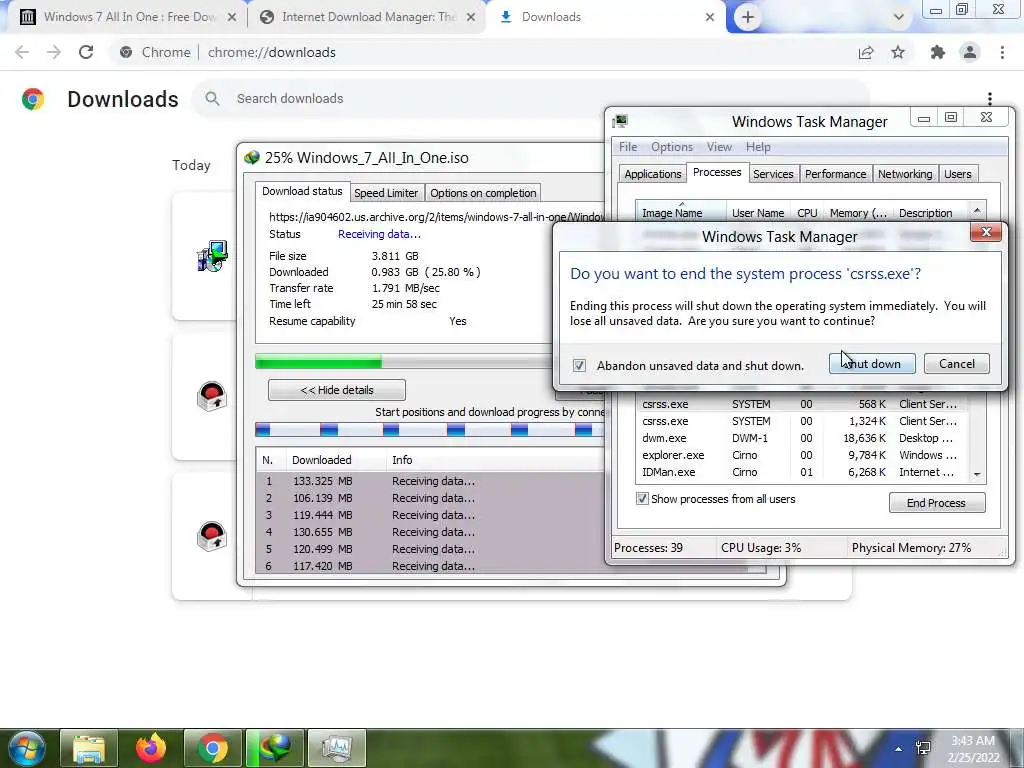
Task: Sort processes by Description column
Action: 930,213
